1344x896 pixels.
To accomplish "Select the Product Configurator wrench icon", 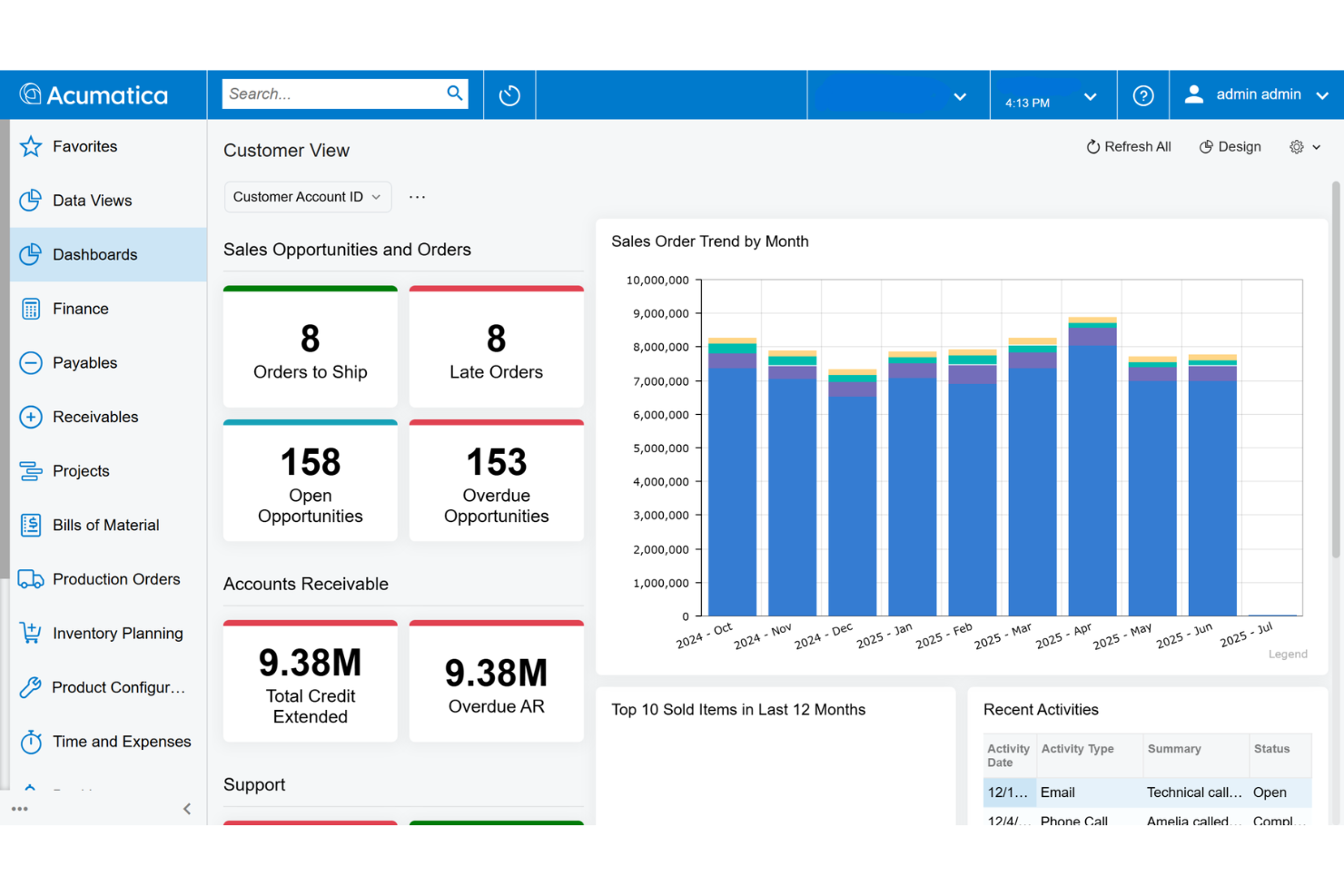I will 31,687.
